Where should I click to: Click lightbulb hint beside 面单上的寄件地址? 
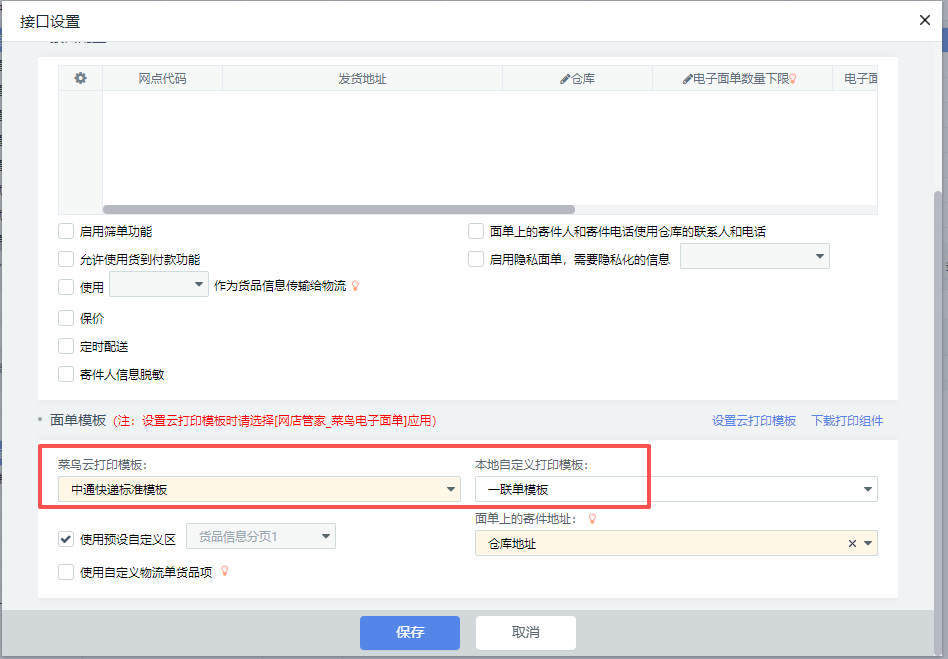591,519
